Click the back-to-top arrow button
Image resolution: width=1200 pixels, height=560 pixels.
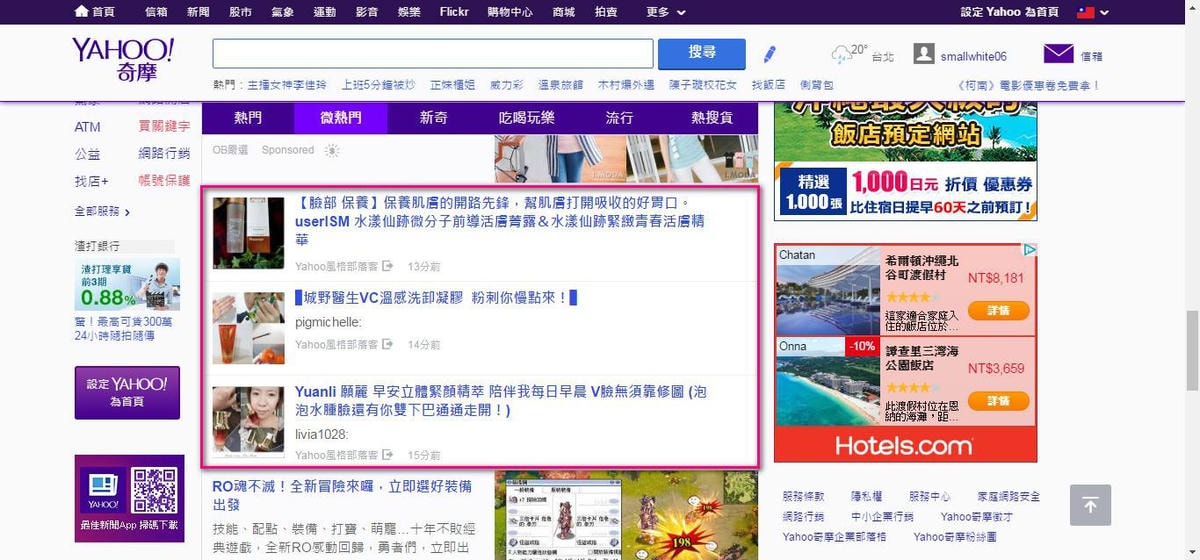coord(1090,505)
